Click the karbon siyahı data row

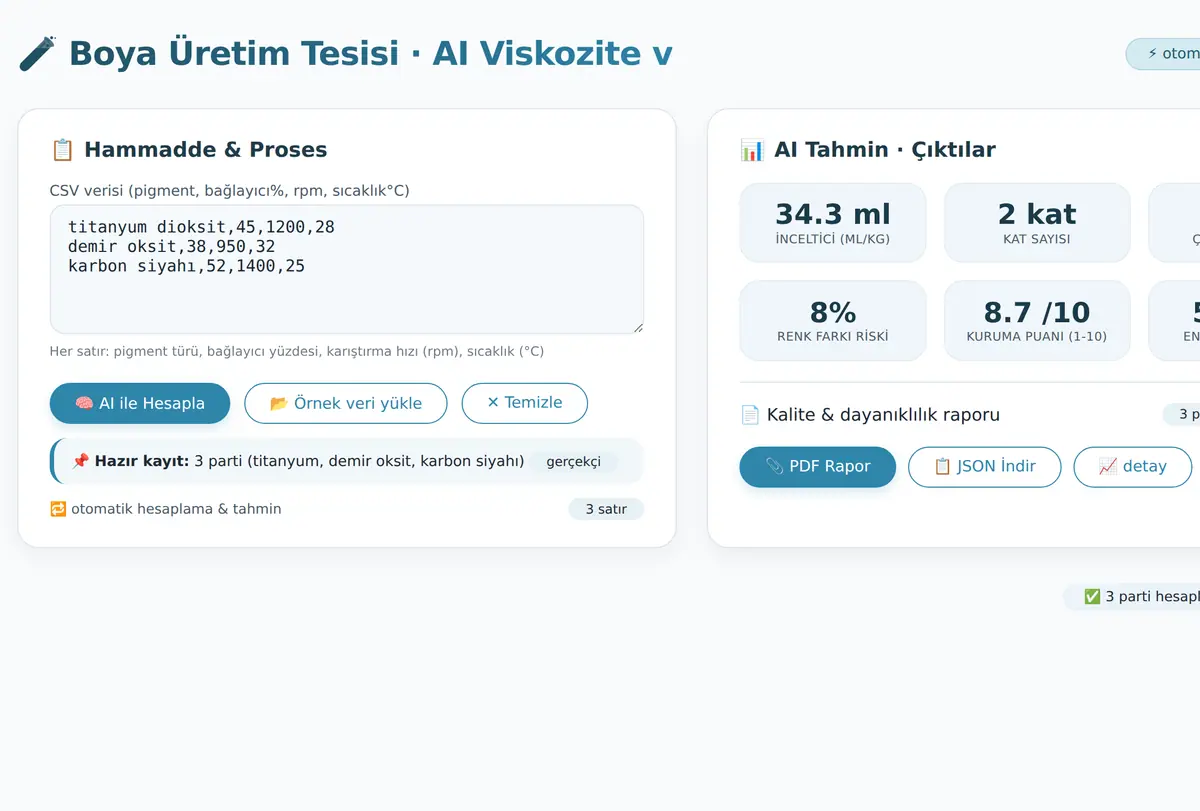(186, 266)
